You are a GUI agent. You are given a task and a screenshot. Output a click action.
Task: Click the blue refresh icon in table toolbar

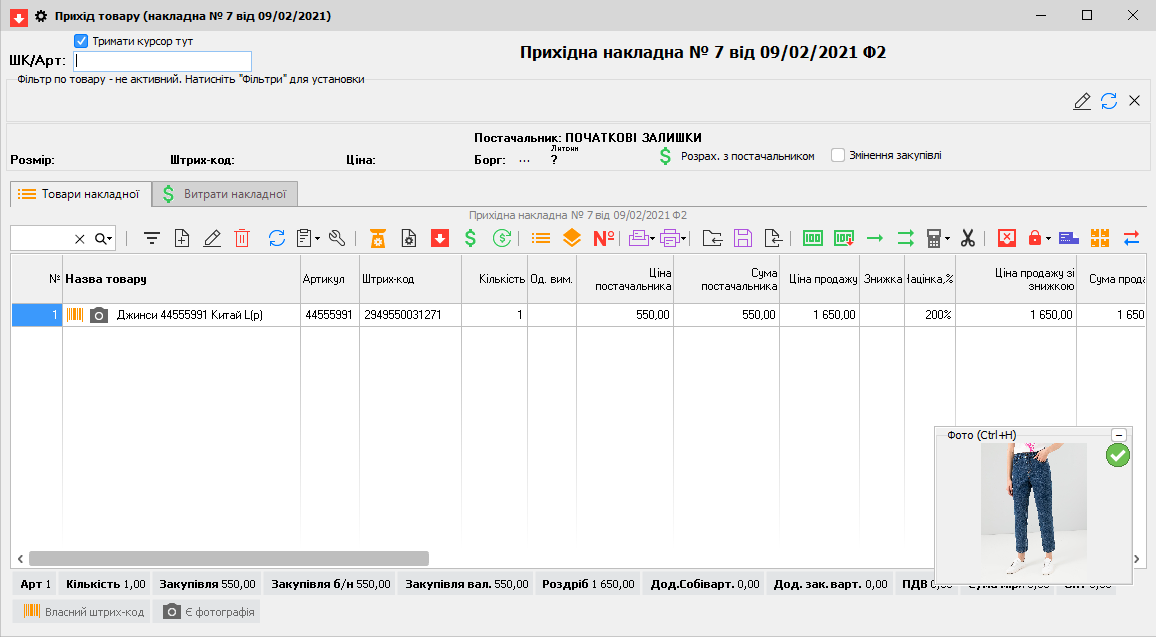click(277, 238)
